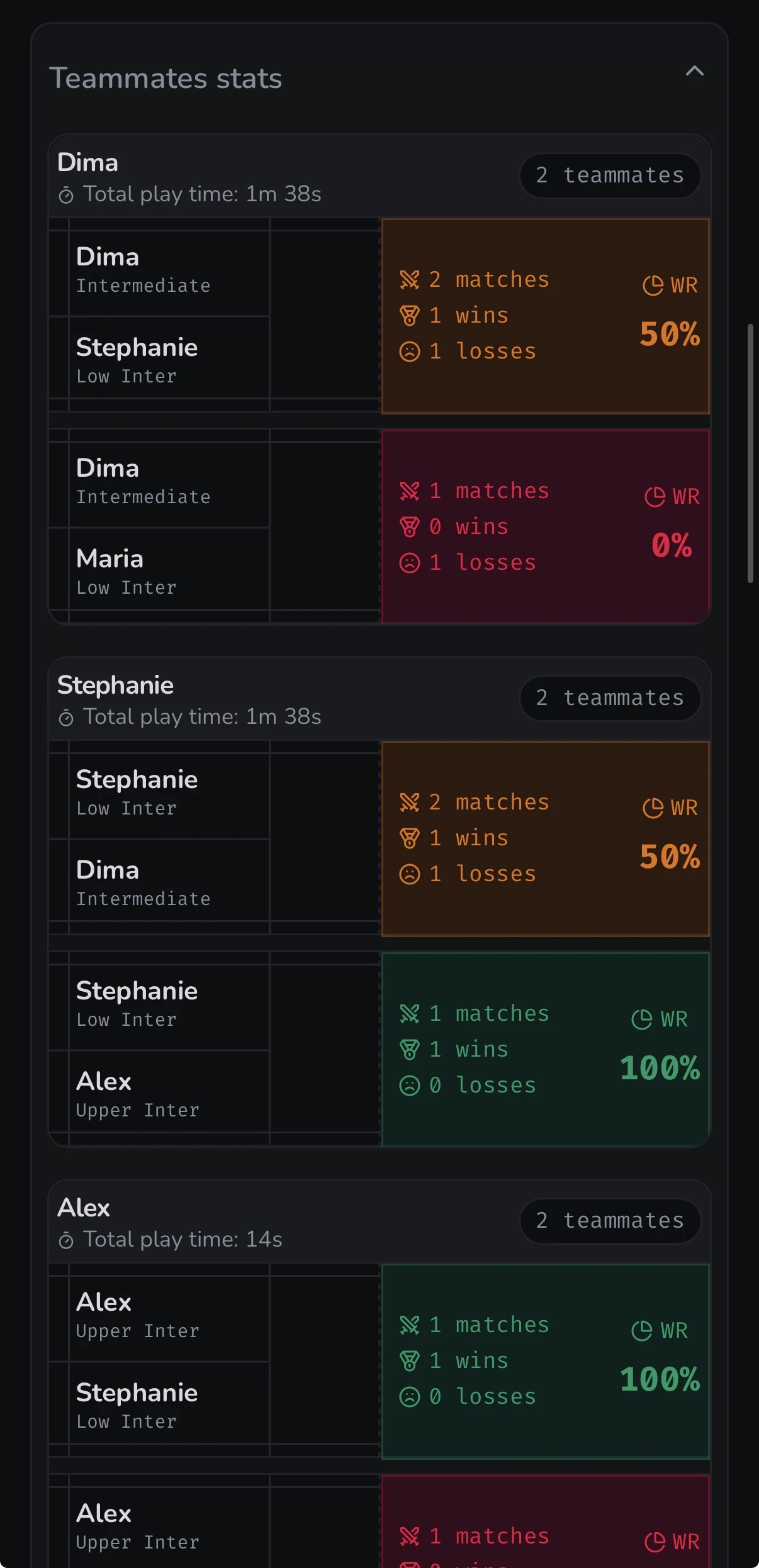The image size is (759, 1568).
Task: Click the 50% win rate value on Dima's card
Action: tap(668, 335)
